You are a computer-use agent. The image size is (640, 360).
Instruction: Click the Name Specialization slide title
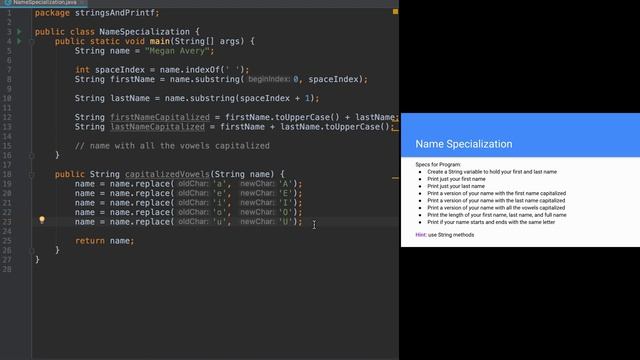coord(464,144)
